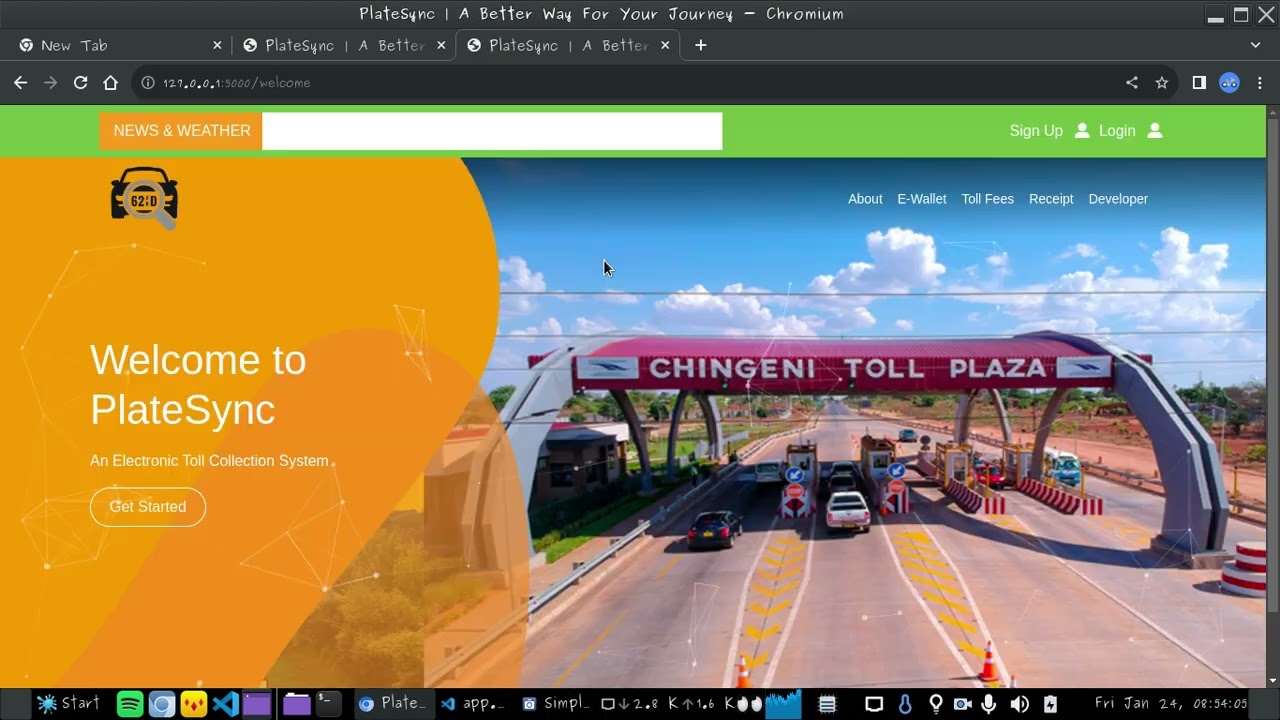Screen dimensions: 1280x720
Task: Bookmark this page with the star
Action: 1162,83
